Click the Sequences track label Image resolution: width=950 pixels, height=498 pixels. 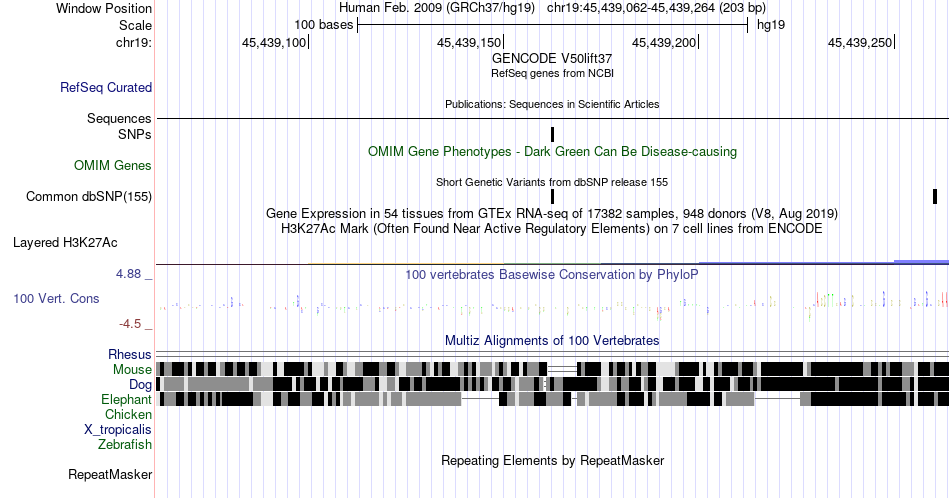point(119,119)
